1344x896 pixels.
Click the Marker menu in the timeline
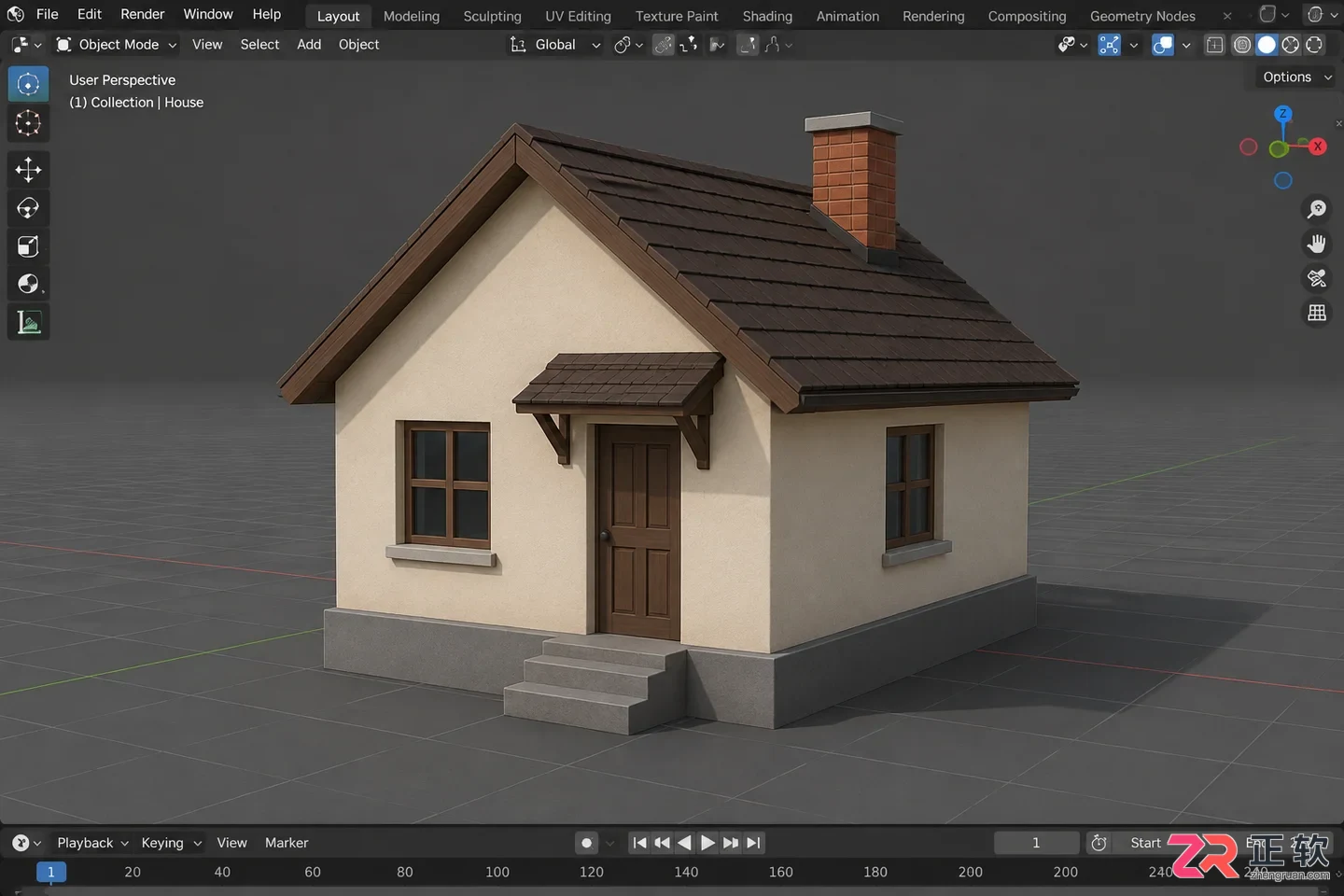pos(287,843)
